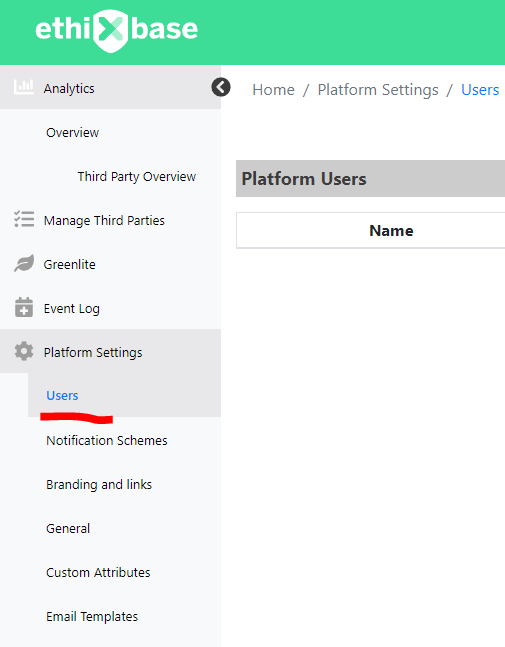Select Users in the sidebar

pyautogui.click(x=62, y=395)
